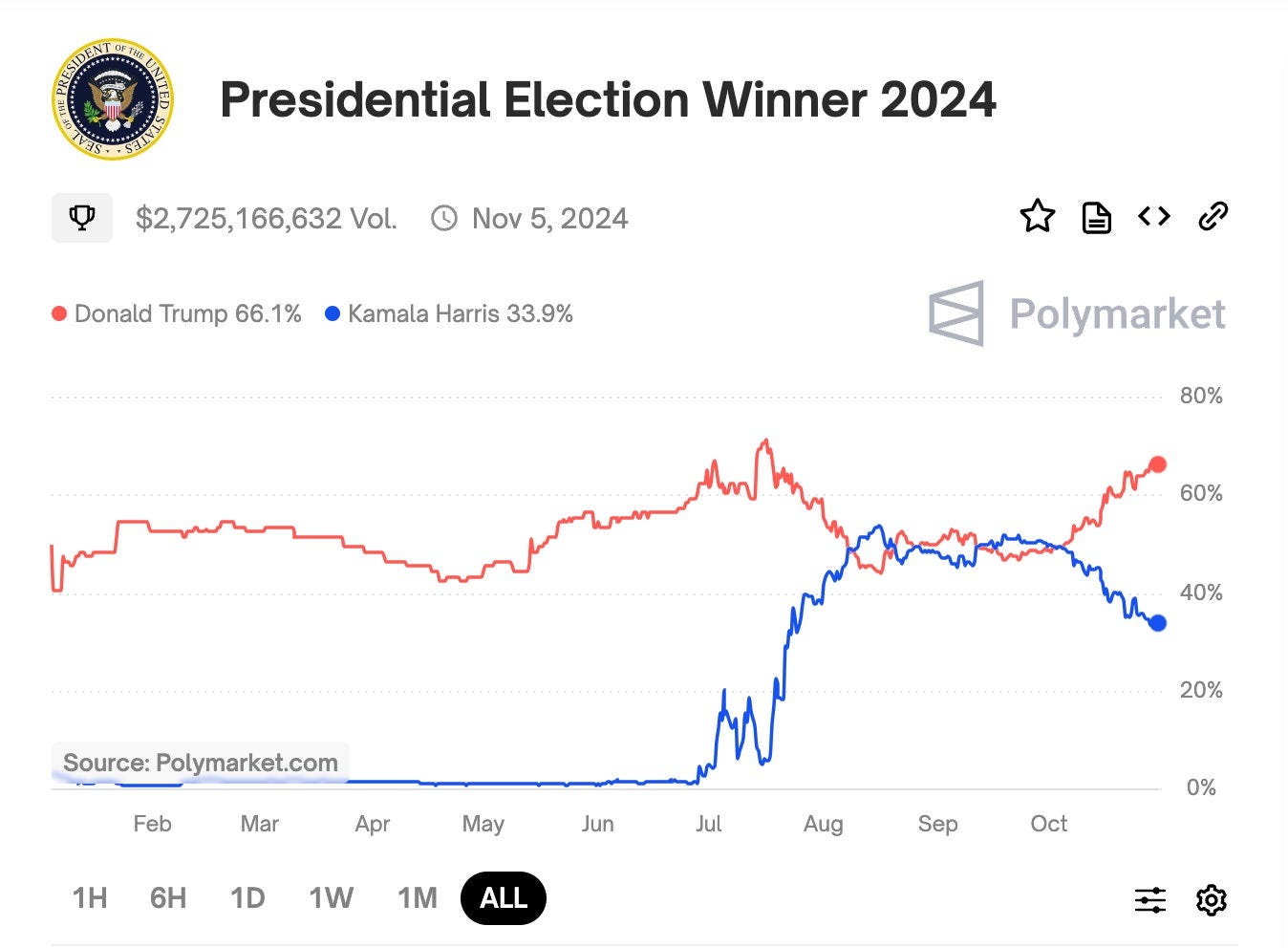Click the clock icon beside Nov 5 date
Image resolution: width=1288 pixels, height=948 pixels.
445,218
